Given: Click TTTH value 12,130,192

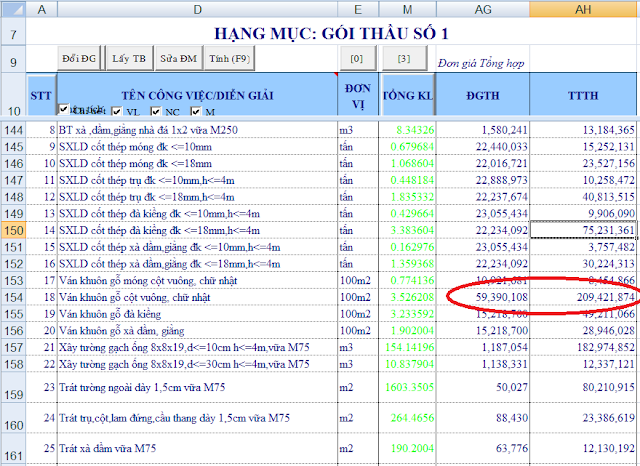Looking at the screenshot, I should point(583,448).
